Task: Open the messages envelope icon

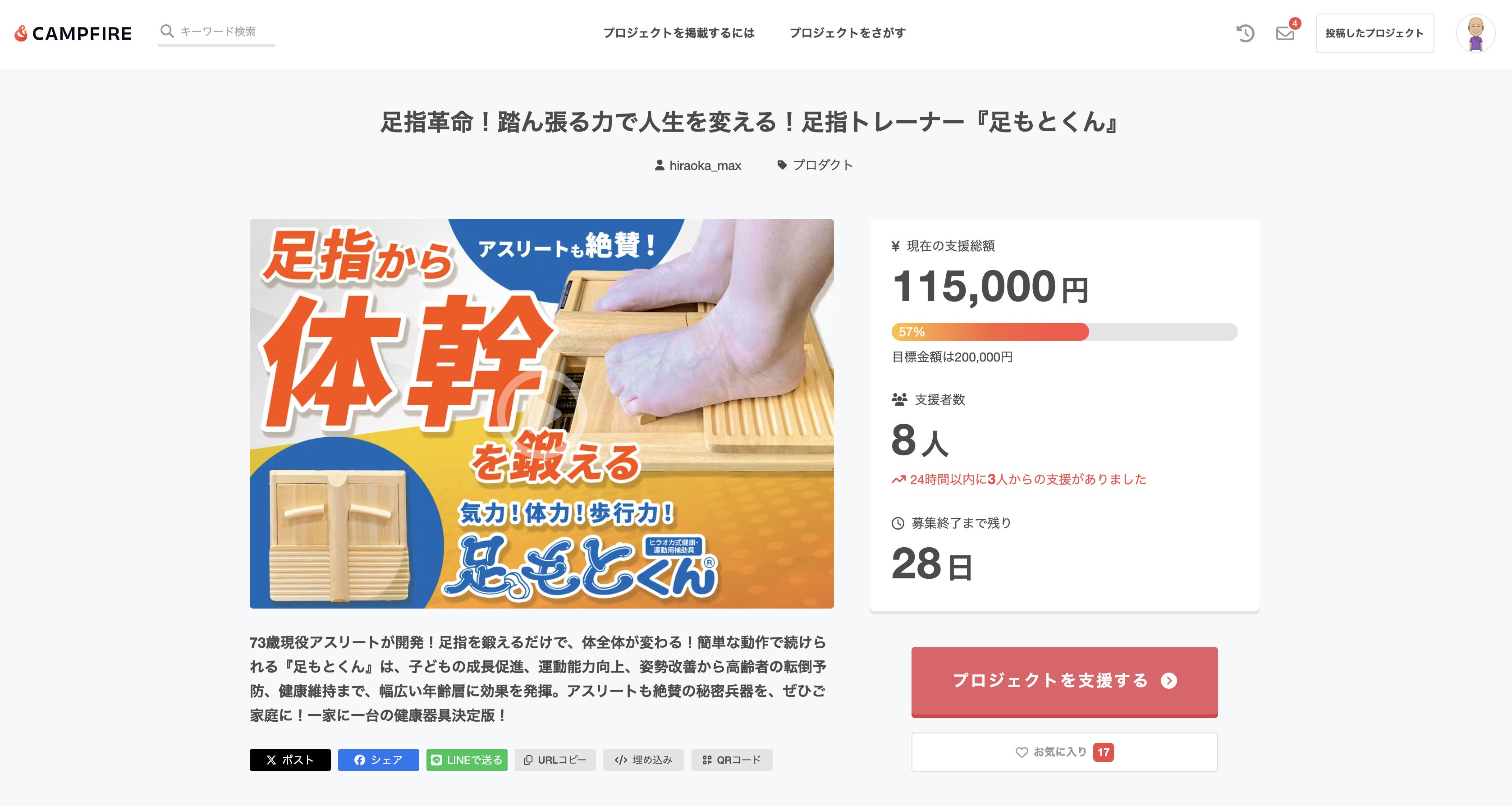Action: tap(1285, 33)
